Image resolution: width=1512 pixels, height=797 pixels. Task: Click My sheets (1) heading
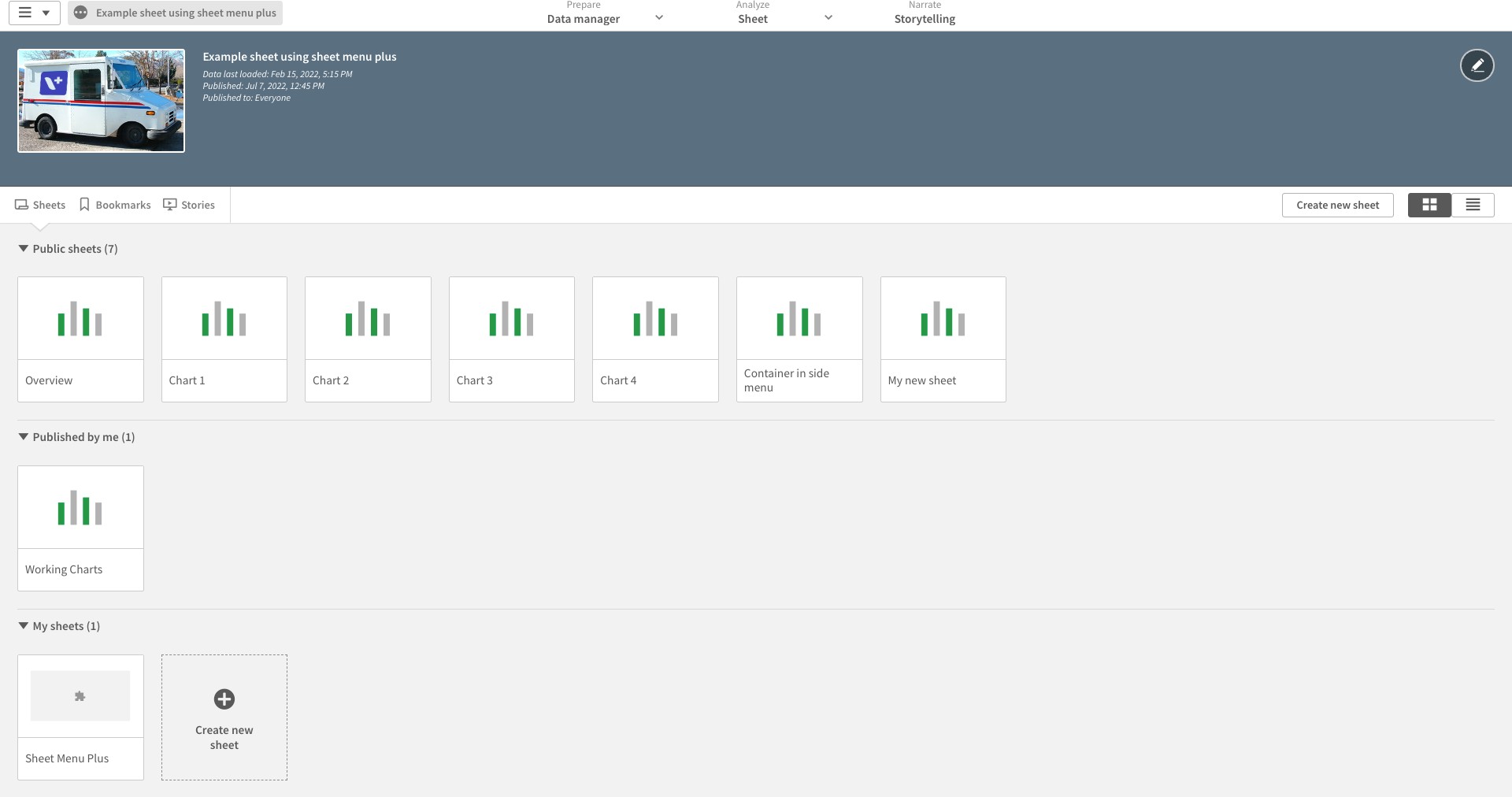[x=66, y=626]
